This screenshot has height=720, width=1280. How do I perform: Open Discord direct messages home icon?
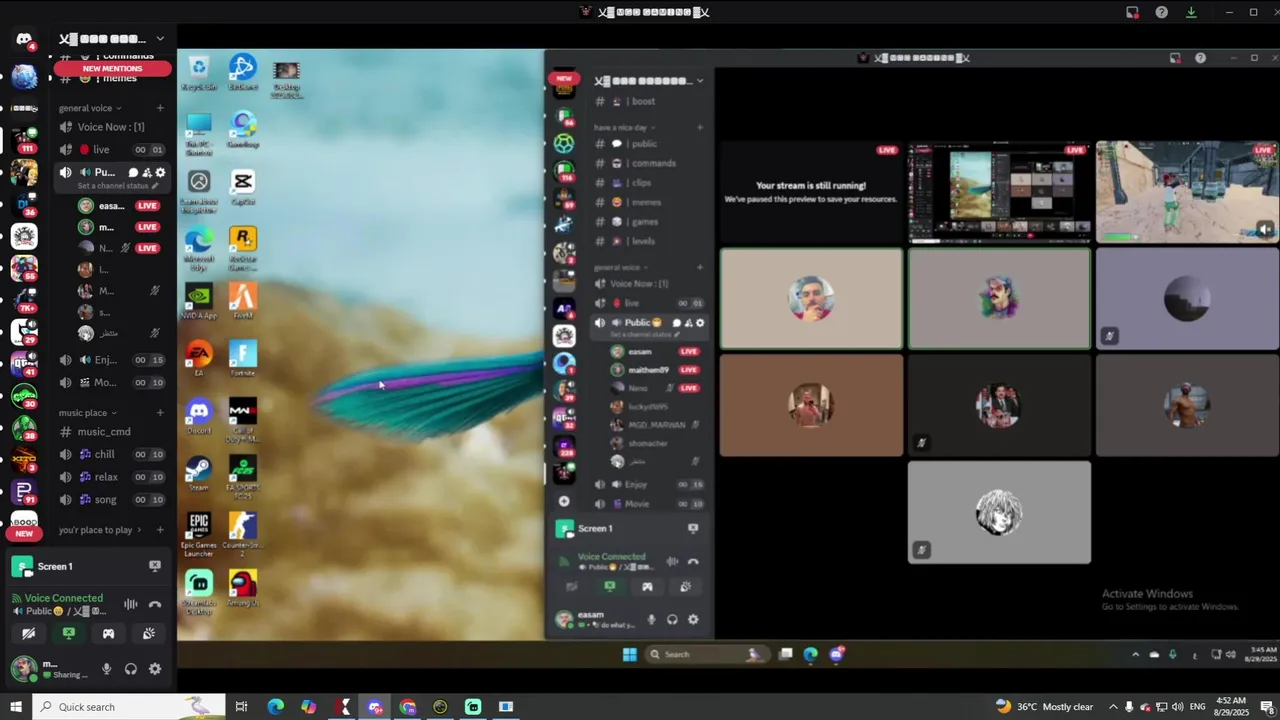[x=24, y=39]
